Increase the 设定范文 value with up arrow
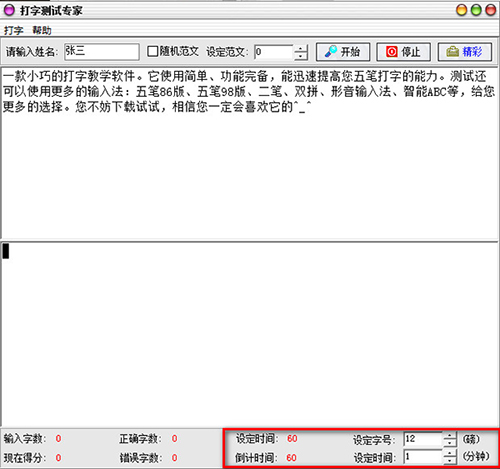The image size is (500, 469). point(301,49)
